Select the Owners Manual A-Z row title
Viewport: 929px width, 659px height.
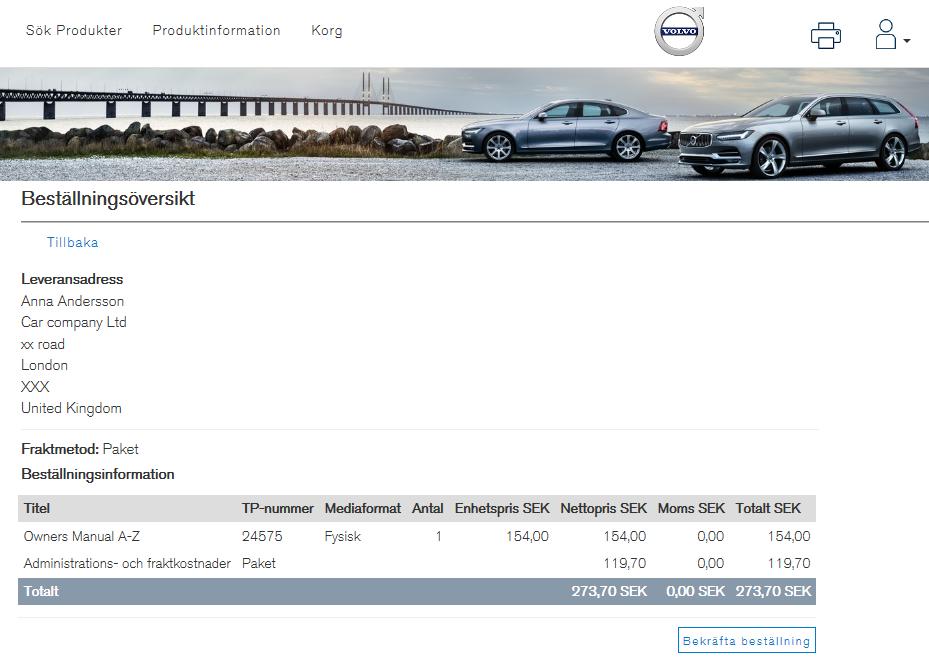(x=82, y=536)
